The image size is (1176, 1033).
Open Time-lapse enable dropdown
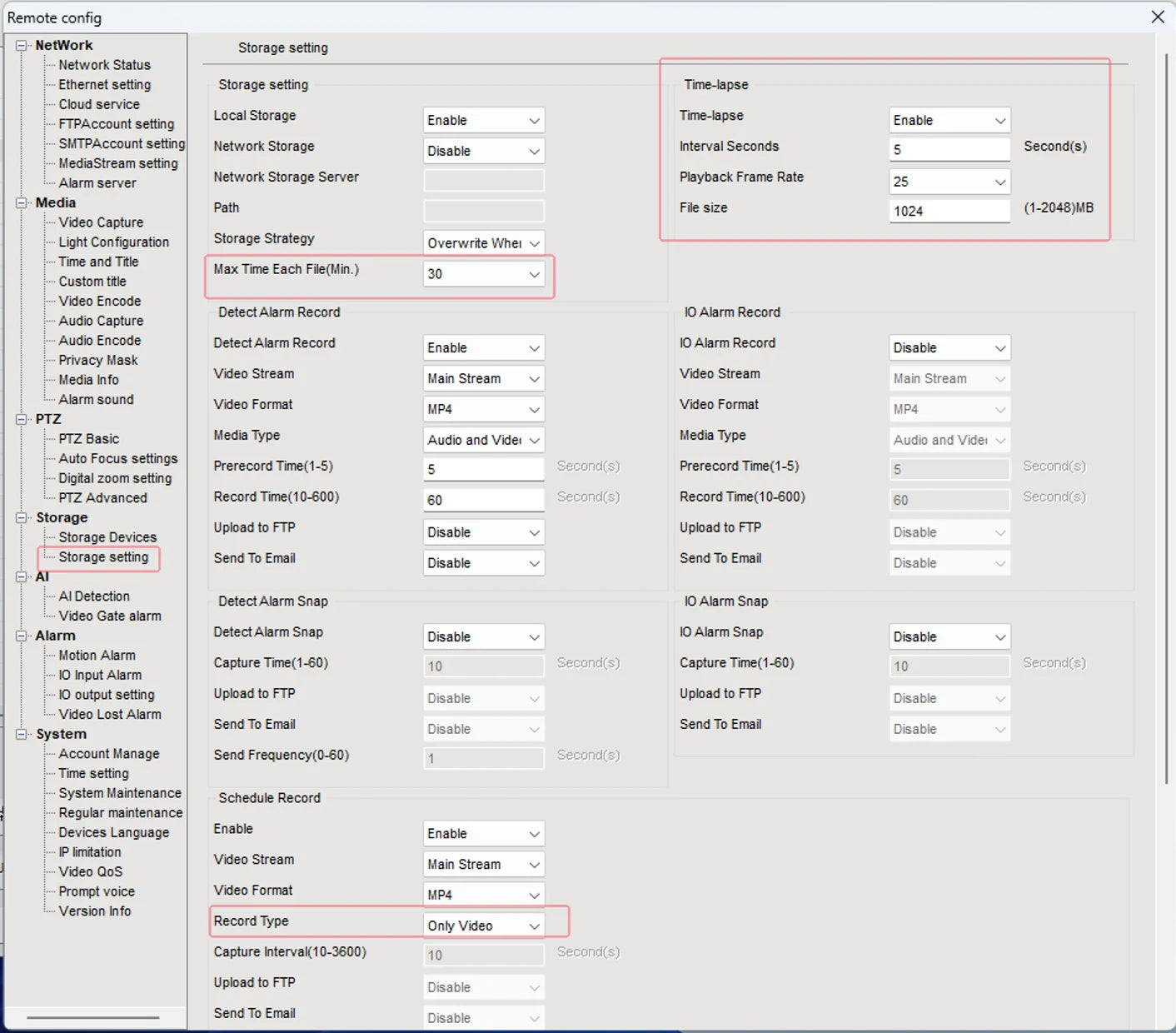[949, 121]
